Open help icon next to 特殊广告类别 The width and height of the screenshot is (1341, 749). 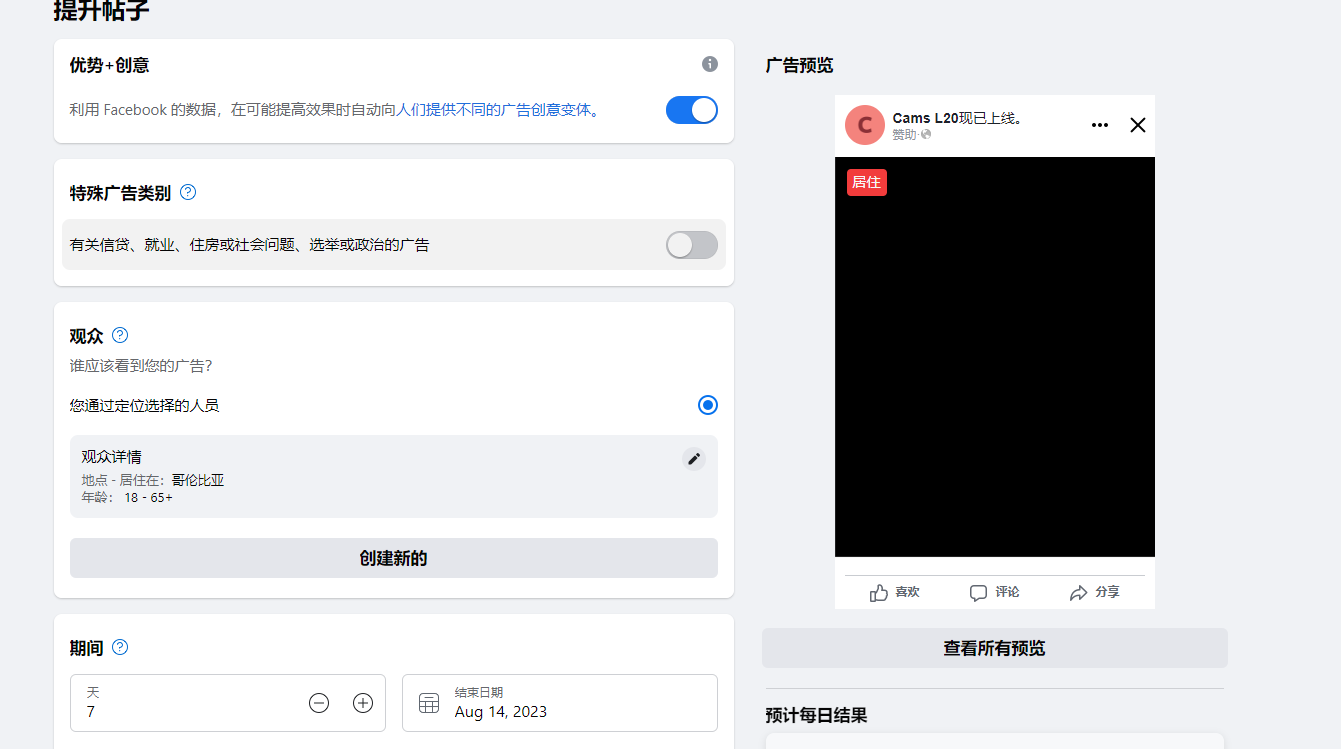pyautogui.click(x=188, y=192)
